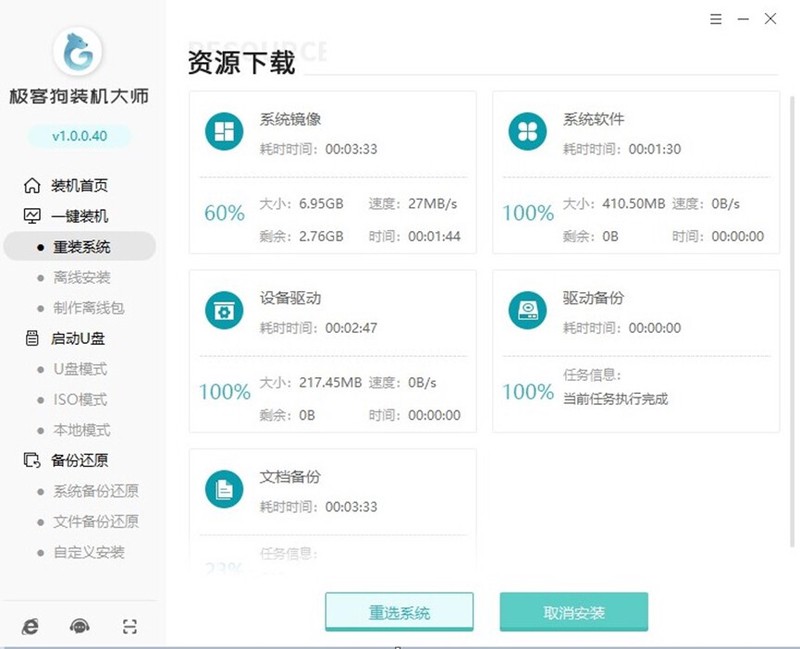The width and height of the screenshot is (800, 649).
Task: Click version label v1.0.0.40
Action: pos(80,136)
